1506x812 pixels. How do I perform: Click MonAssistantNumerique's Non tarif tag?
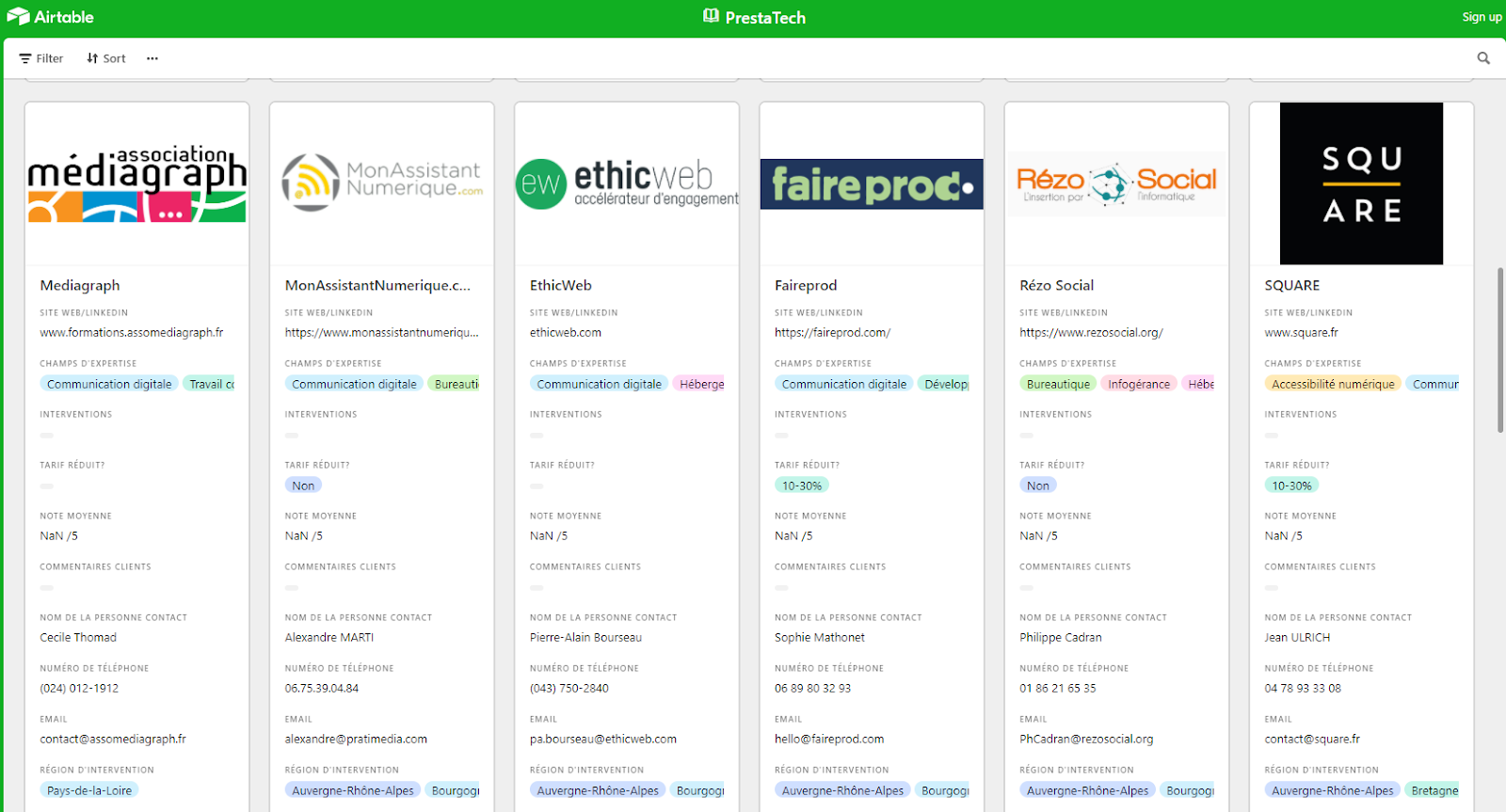click(x=303, y=486)
